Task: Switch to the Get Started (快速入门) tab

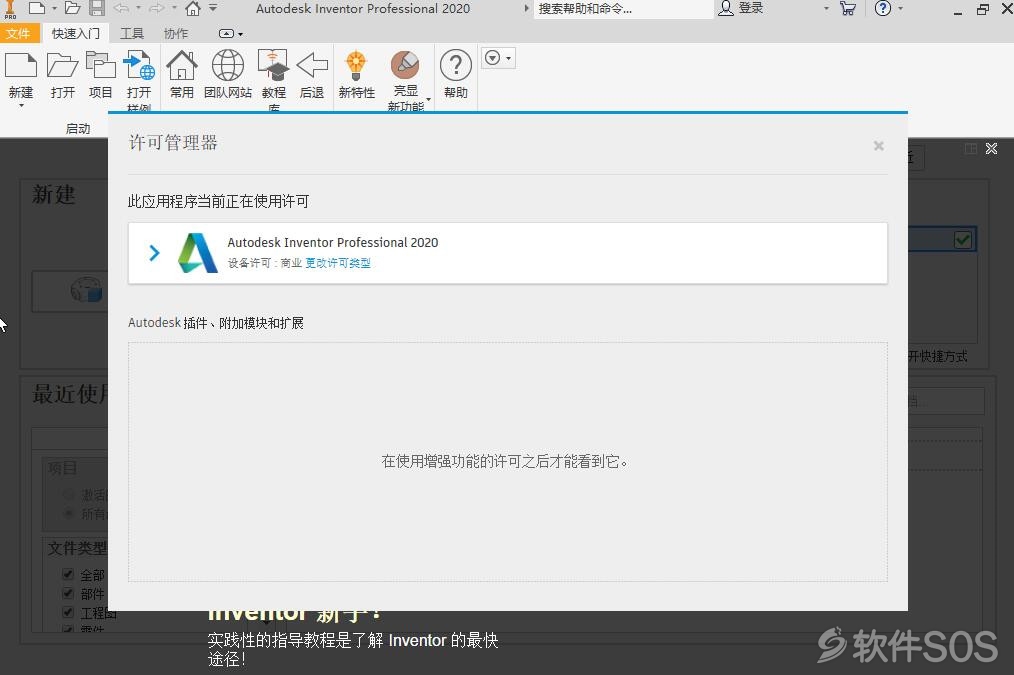Action: click(76, 34)
